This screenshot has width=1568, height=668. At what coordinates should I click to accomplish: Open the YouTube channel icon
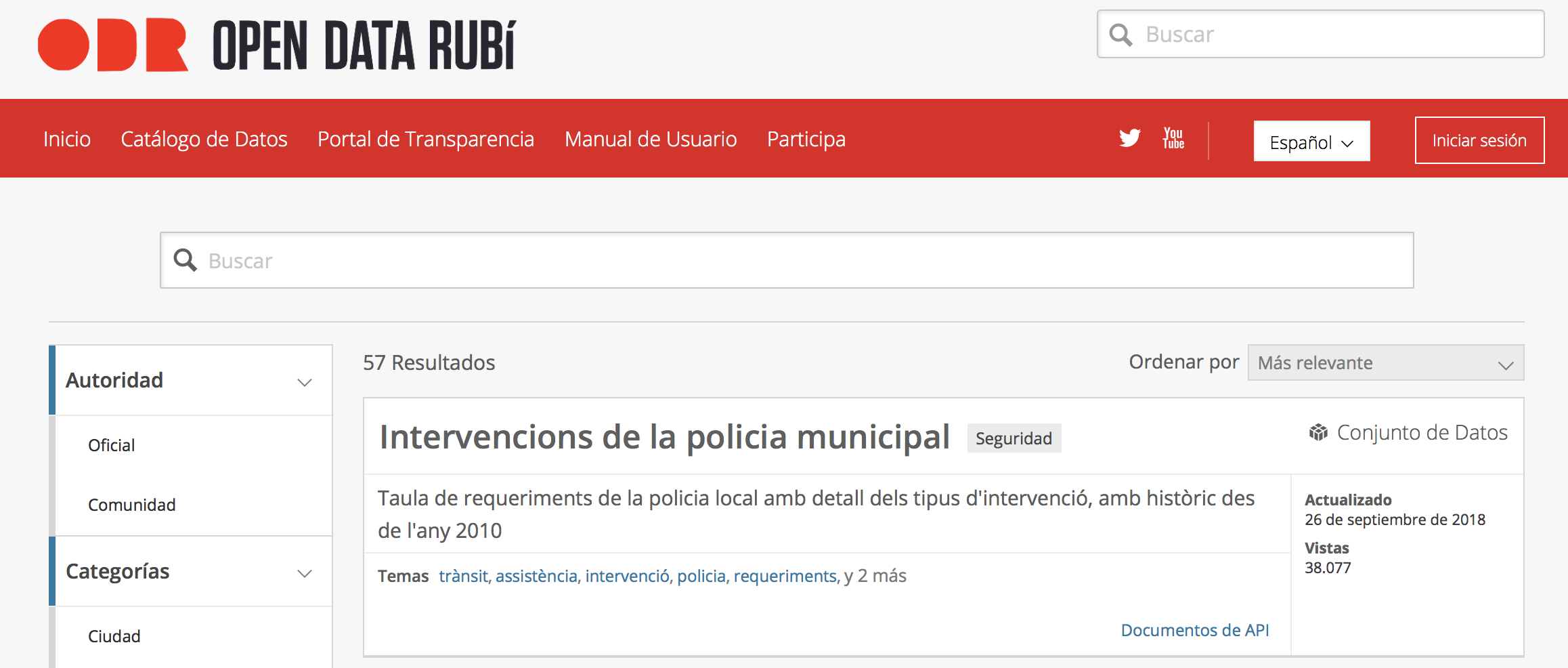point(1173,138)
